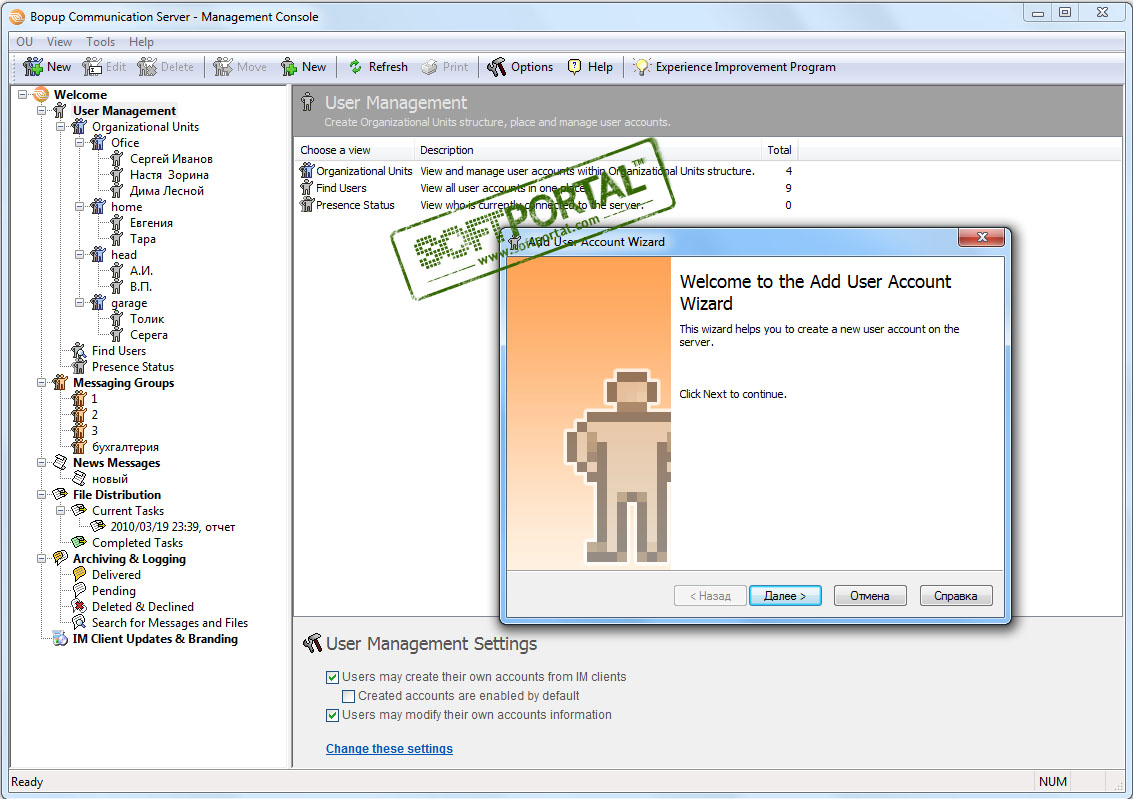Viewport: 1133px width, 799px height.
Task: Click the Move toolbar icon
Action: point(223,67)
